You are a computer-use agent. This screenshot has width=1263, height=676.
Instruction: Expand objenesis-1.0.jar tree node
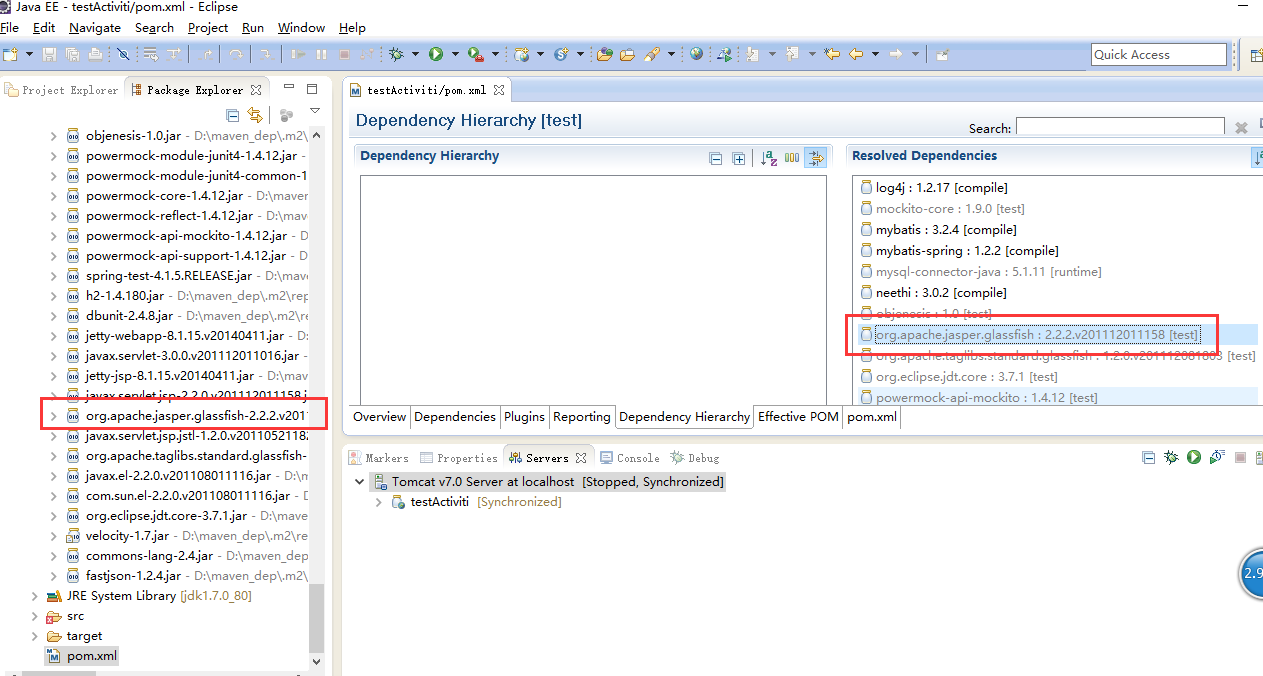coord(53,135)
